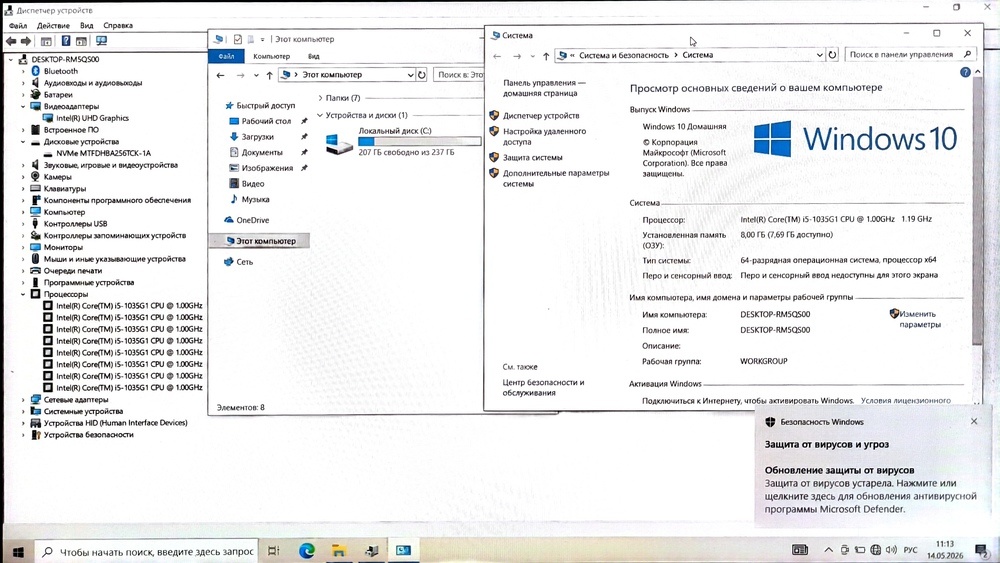Select the Bluetooth device category
Viewport: 1000px width, 563px height.
coord(61,71)
